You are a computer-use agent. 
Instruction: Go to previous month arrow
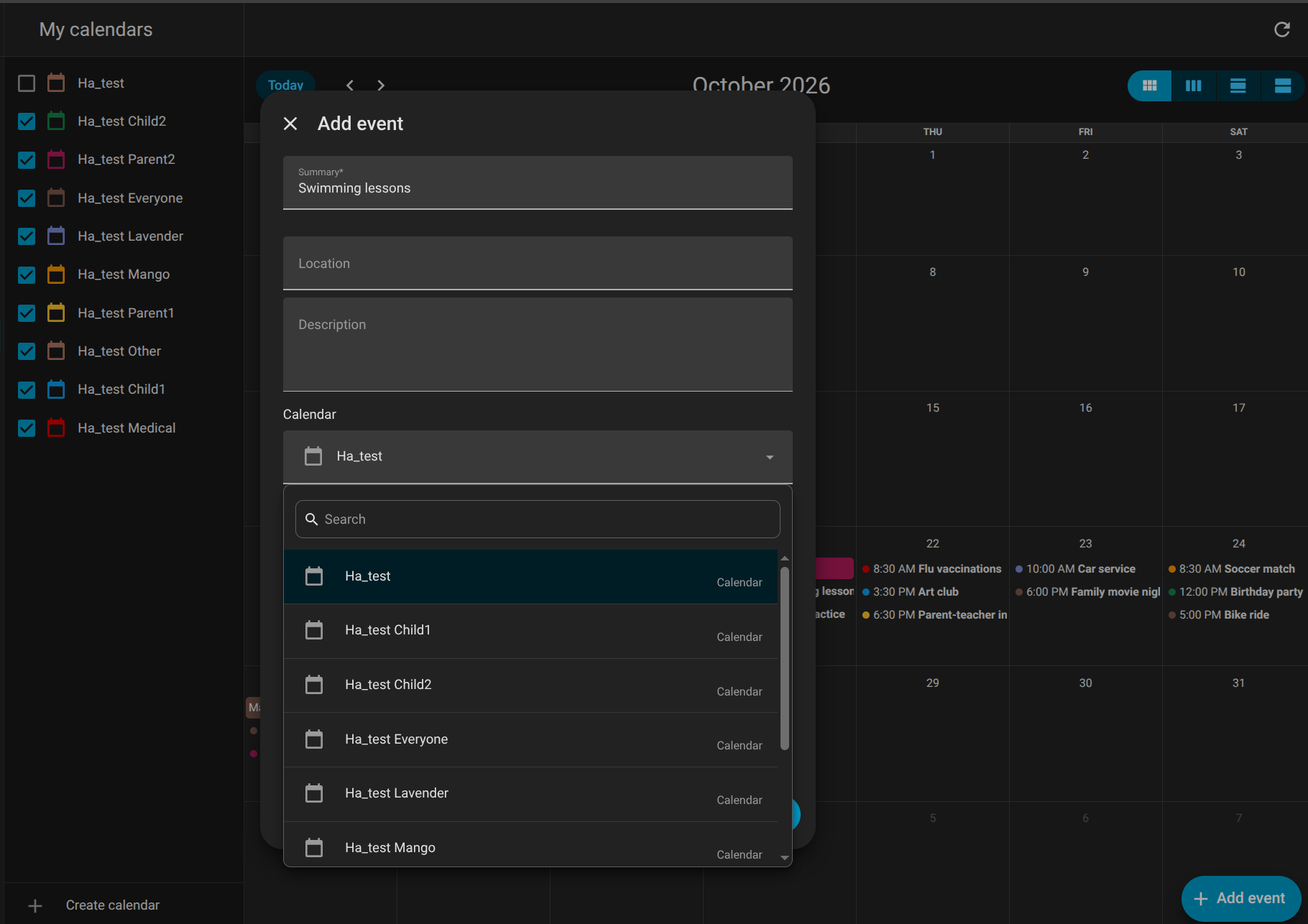350,86
